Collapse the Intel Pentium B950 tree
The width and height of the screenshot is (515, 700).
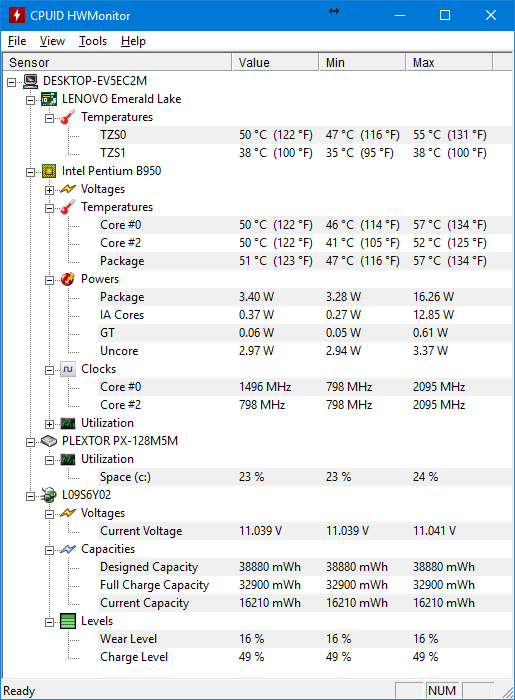coord(30,172)
